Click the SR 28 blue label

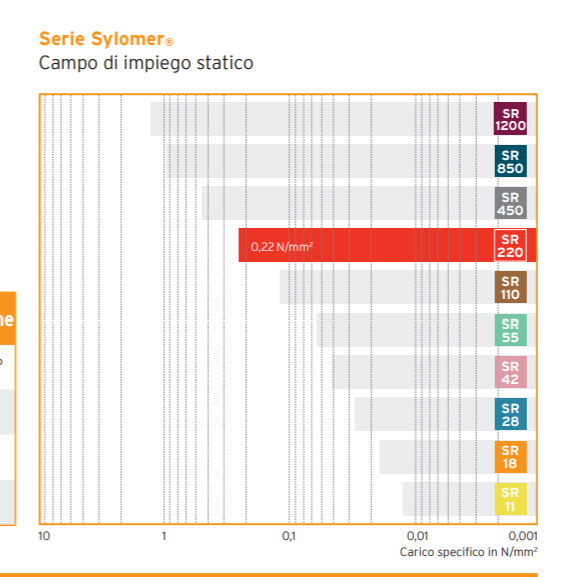(x=510, y=414)
